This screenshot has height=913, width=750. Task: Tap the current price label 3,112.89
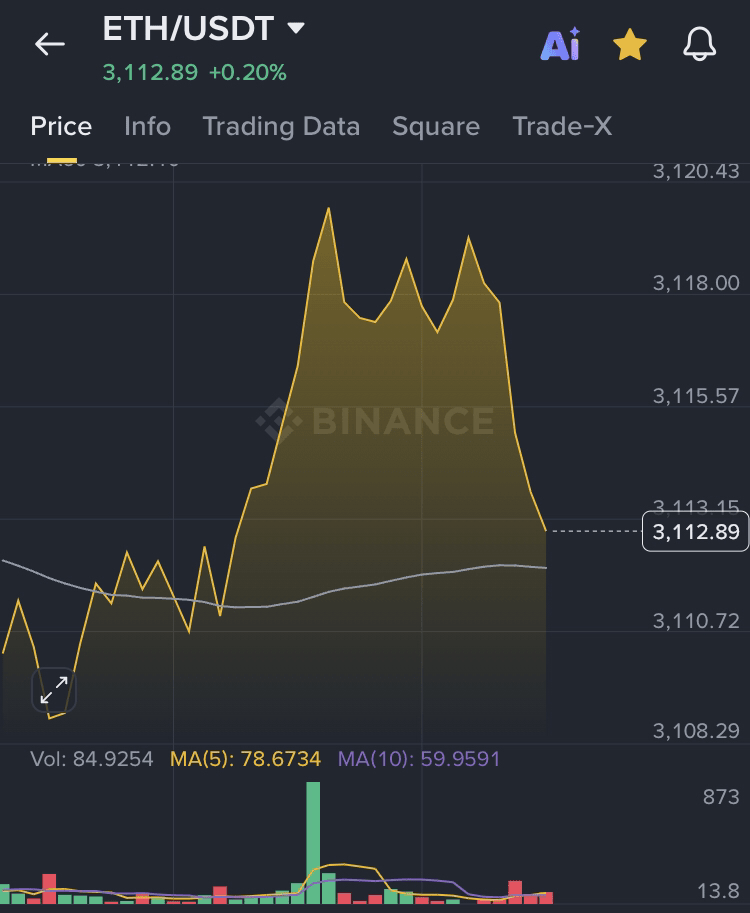click(695, 531)
